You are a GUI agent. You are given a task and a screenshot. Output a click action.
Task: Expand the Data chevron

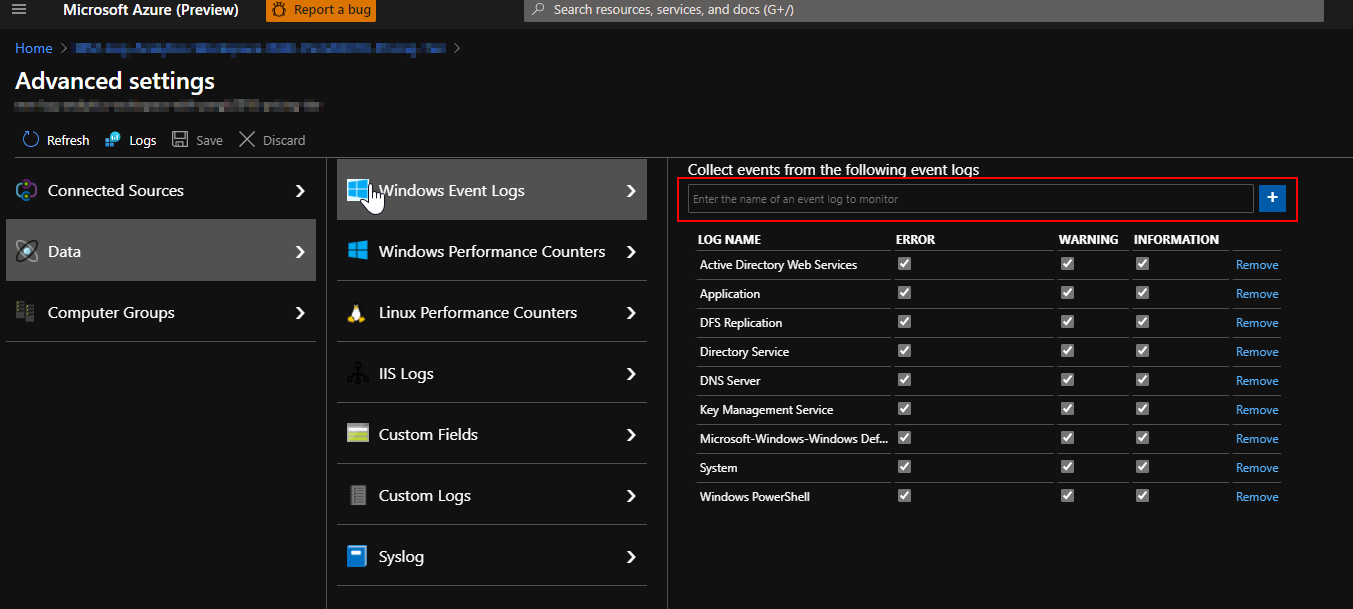click(300, 252)
